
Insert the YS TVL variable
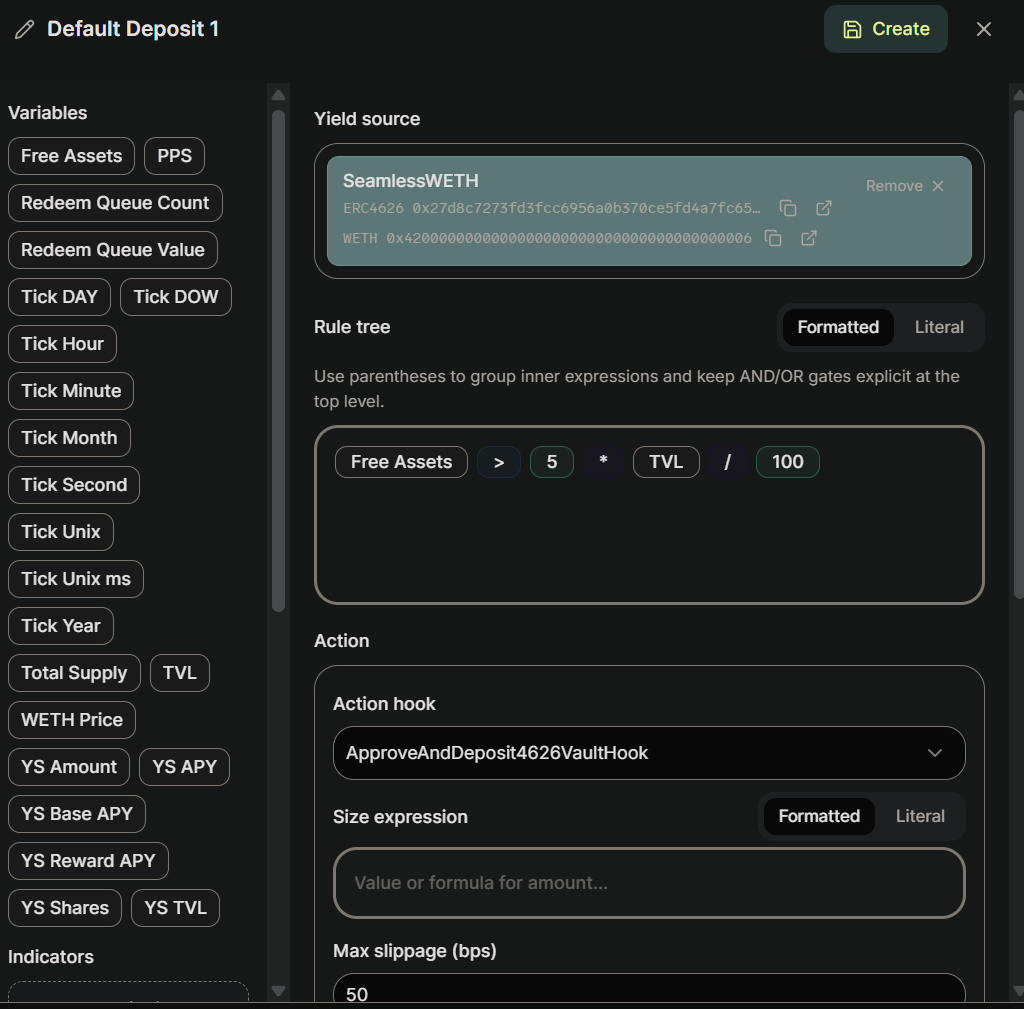175,908
